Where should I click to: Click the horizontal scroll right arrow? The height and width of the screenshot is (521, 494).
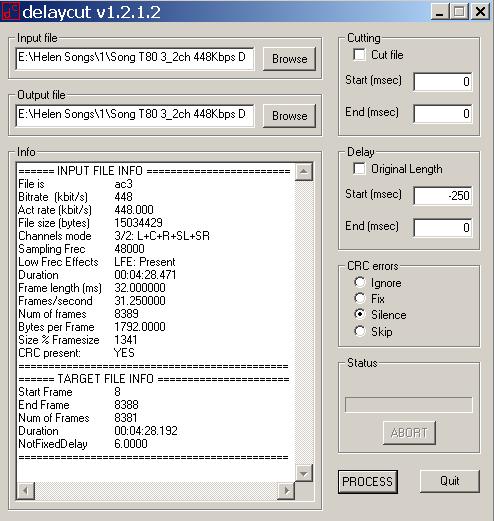(286, 490)
